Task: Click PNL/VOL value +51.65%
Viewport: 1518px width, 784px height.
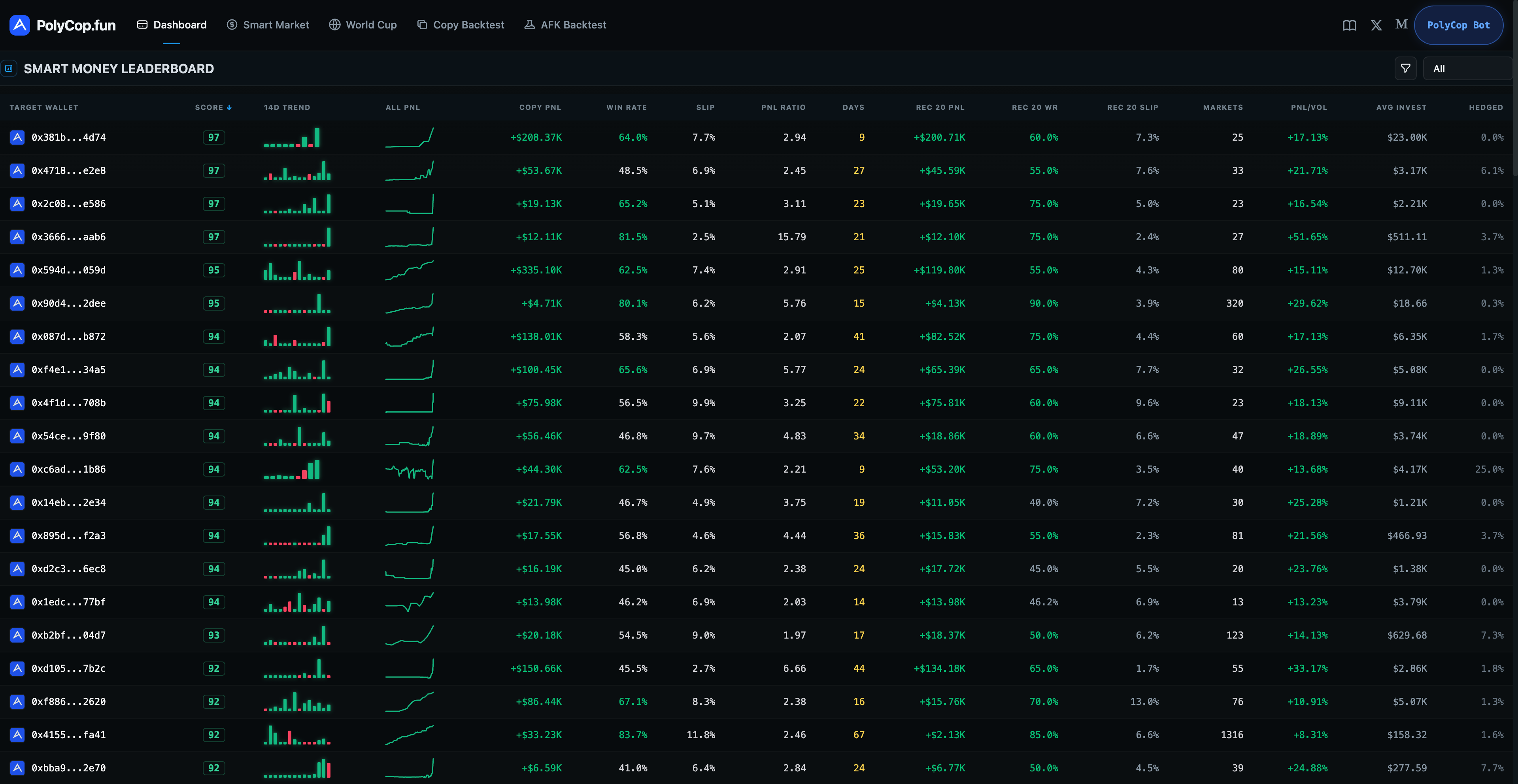Action: coord(1307,237)
